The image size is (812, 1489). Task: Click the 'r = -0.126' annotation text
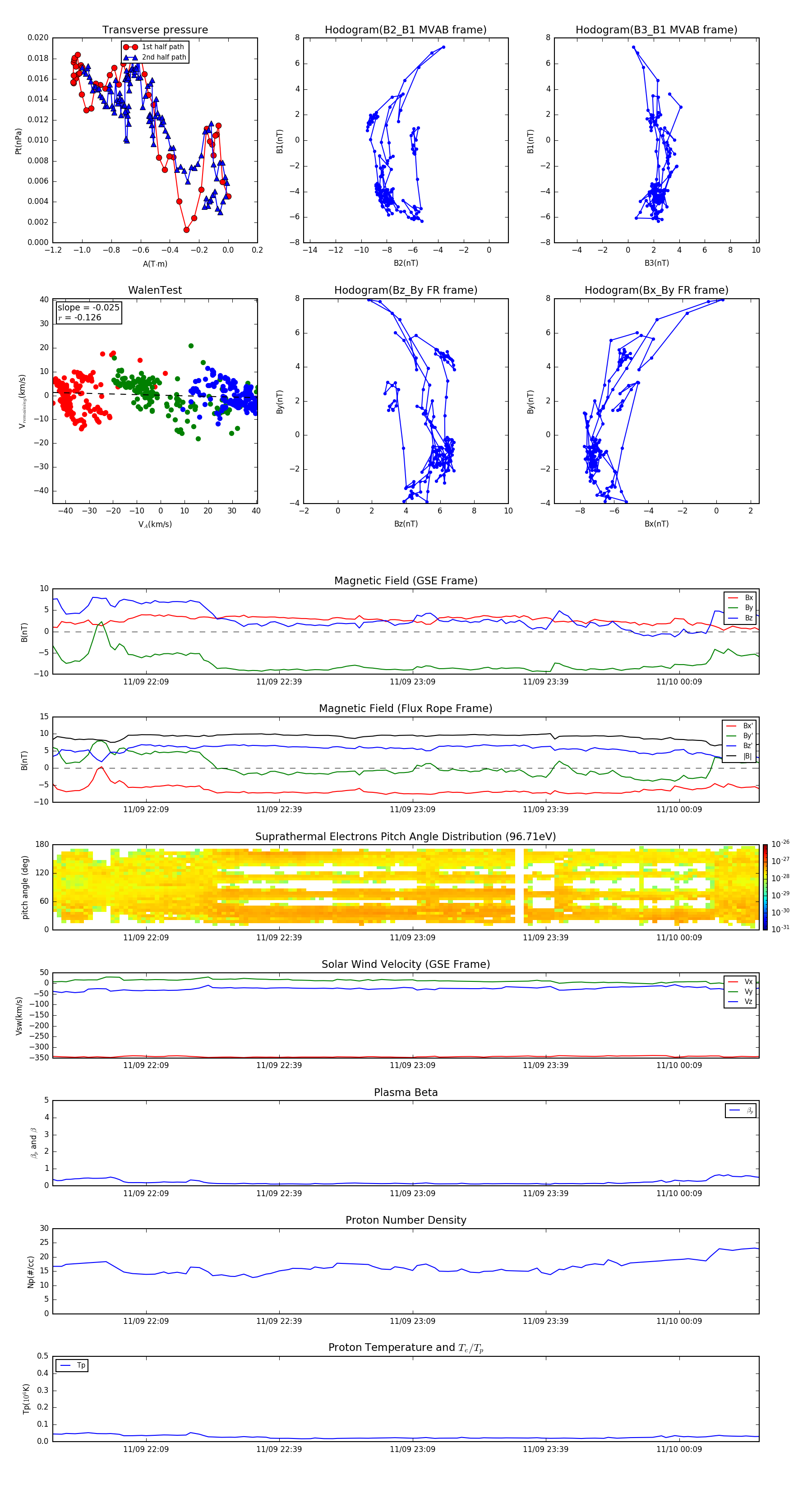[80, 317]
